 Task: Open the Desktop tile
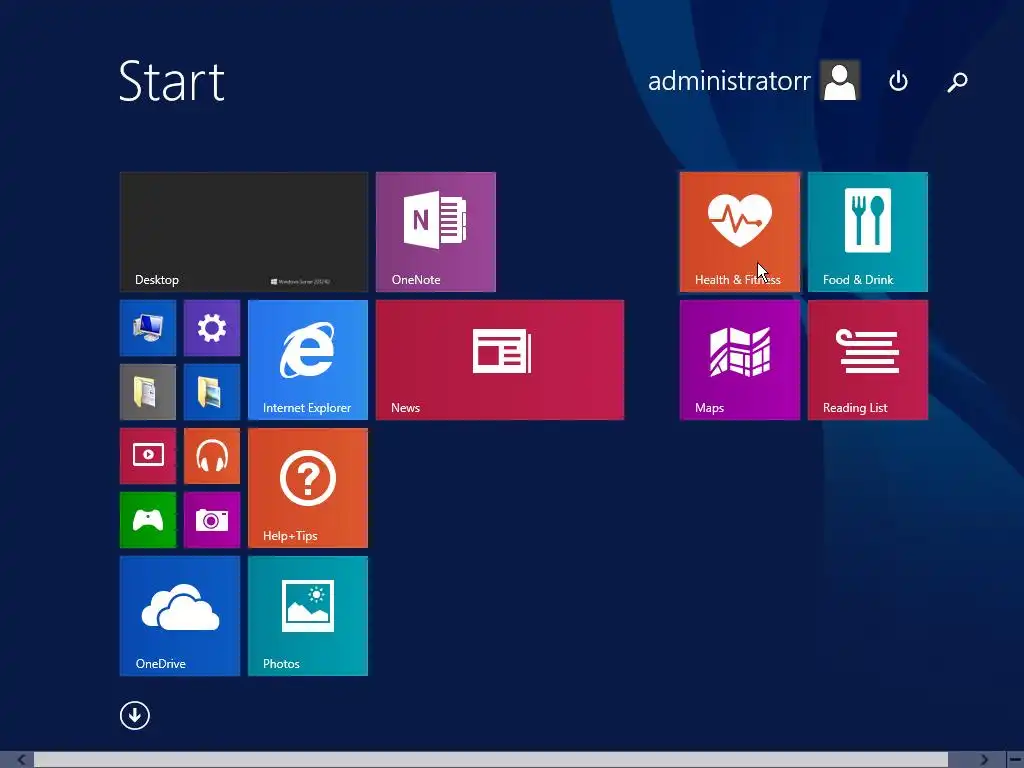(x=244, y=232)
